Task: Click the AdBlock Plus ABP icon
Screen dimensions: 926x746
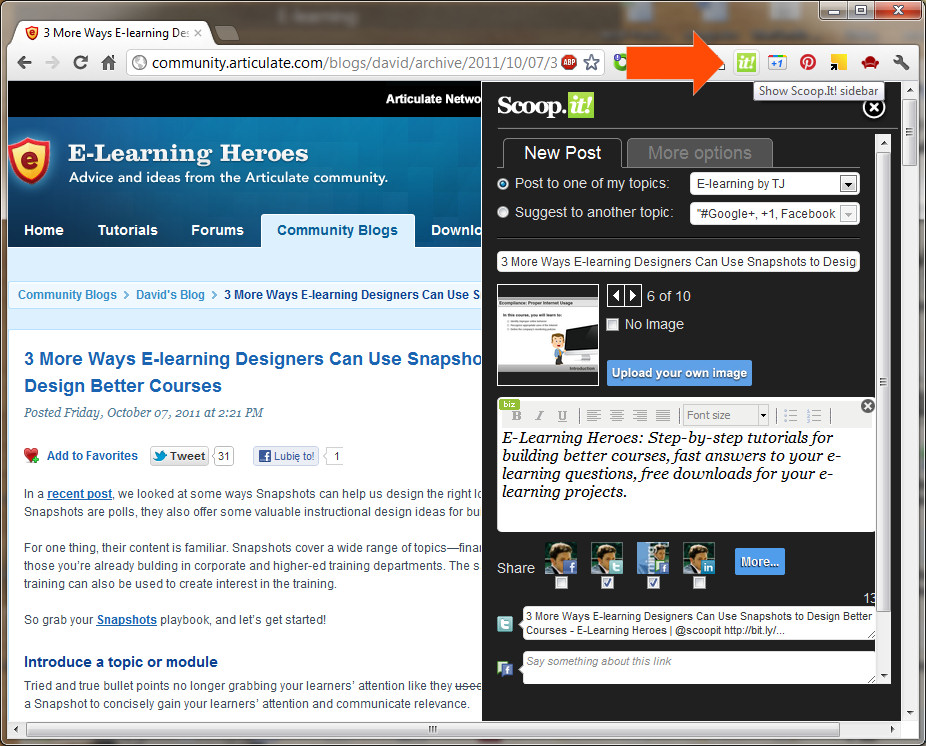Action: (x=569, y=62)
